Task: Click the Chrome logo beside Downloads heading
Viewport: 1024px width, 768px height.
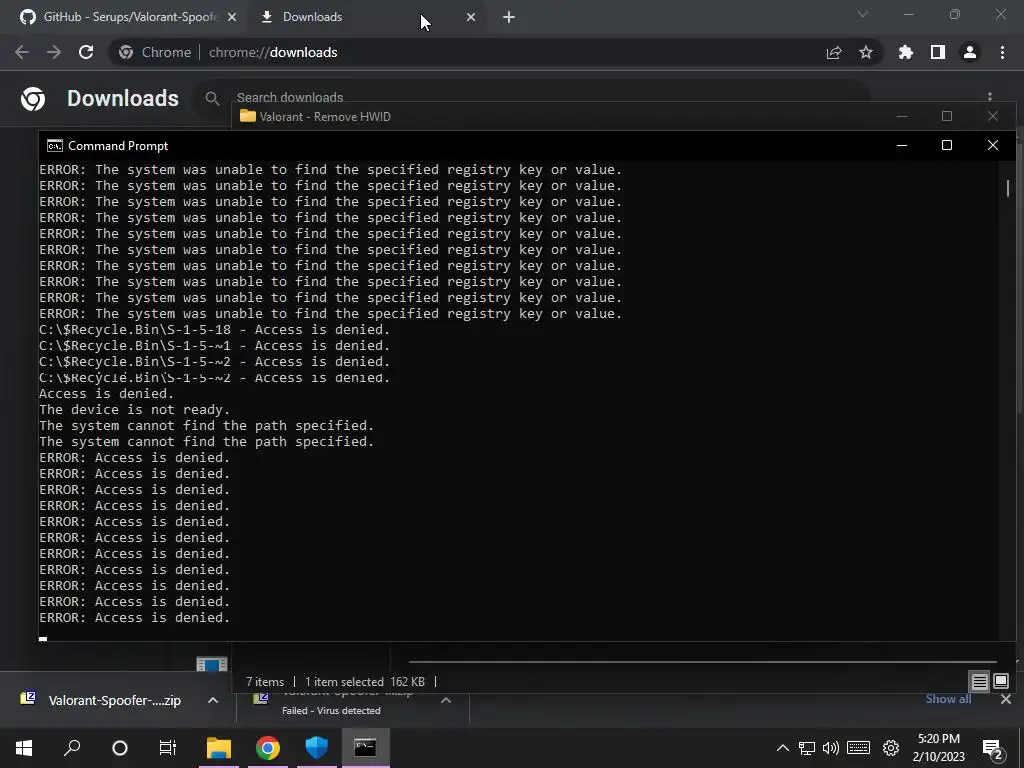Action: (x=33, y=99)
